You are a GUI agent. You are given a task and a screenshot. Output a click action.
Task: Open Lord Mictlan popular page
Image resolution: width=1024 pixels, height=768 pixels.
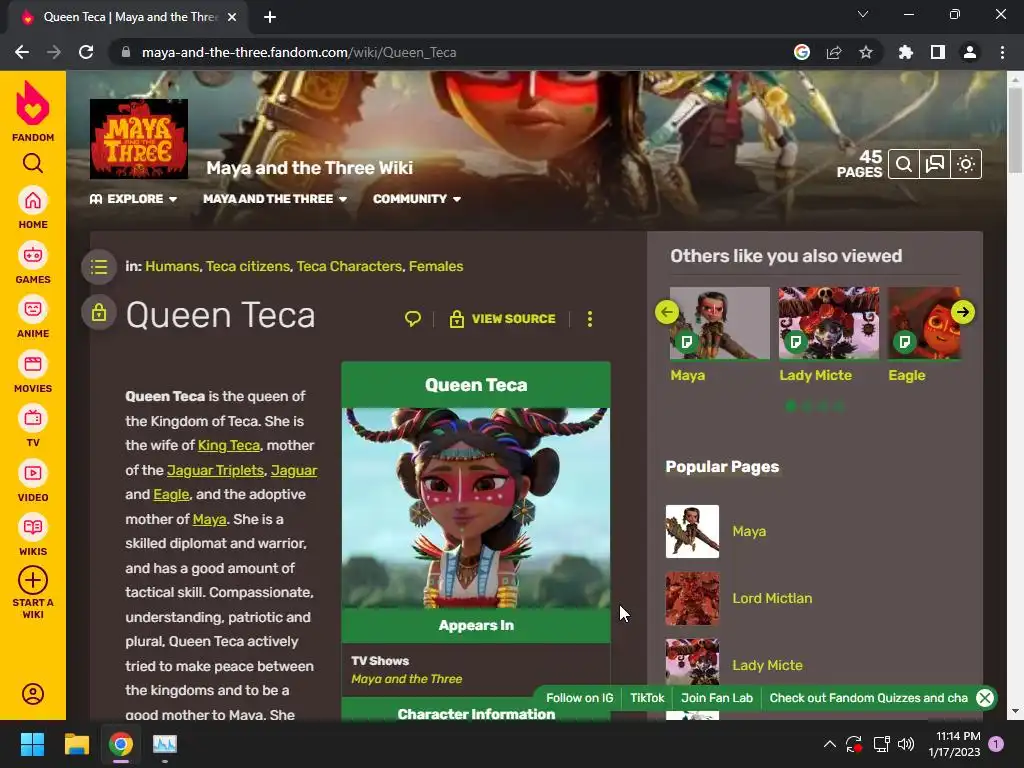772,598
